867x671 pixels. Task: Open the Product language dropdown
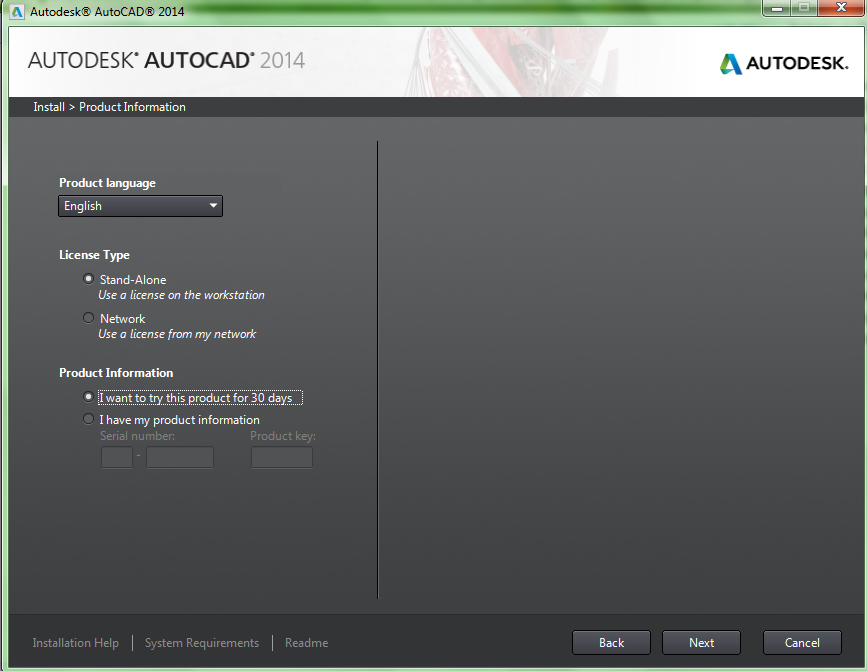click(x=140, y=206)
